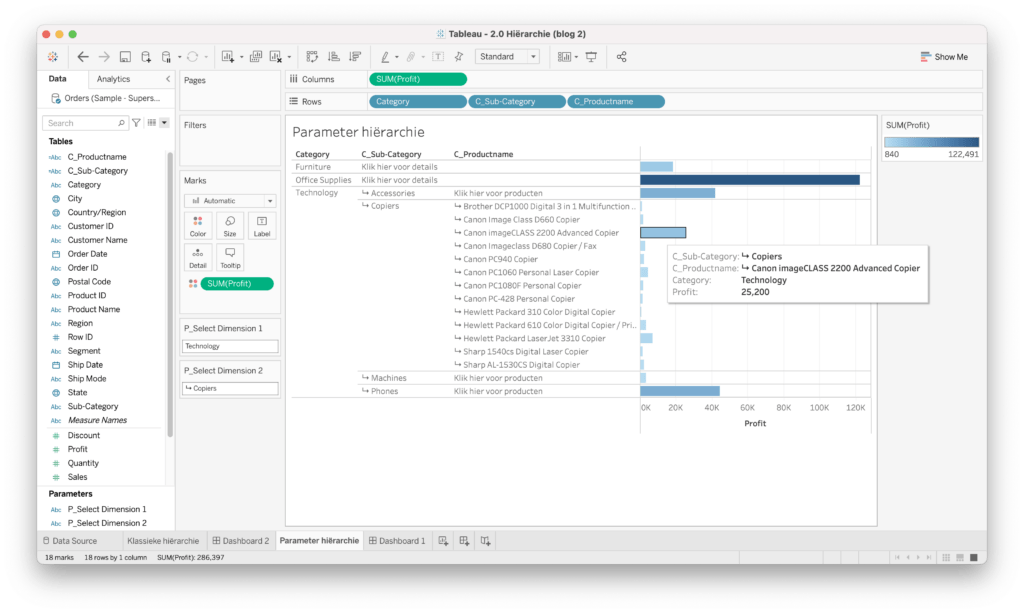1024x613 pixels.
Task: Click the filter icon beside the search box
Action: click(x=137, y=123)
